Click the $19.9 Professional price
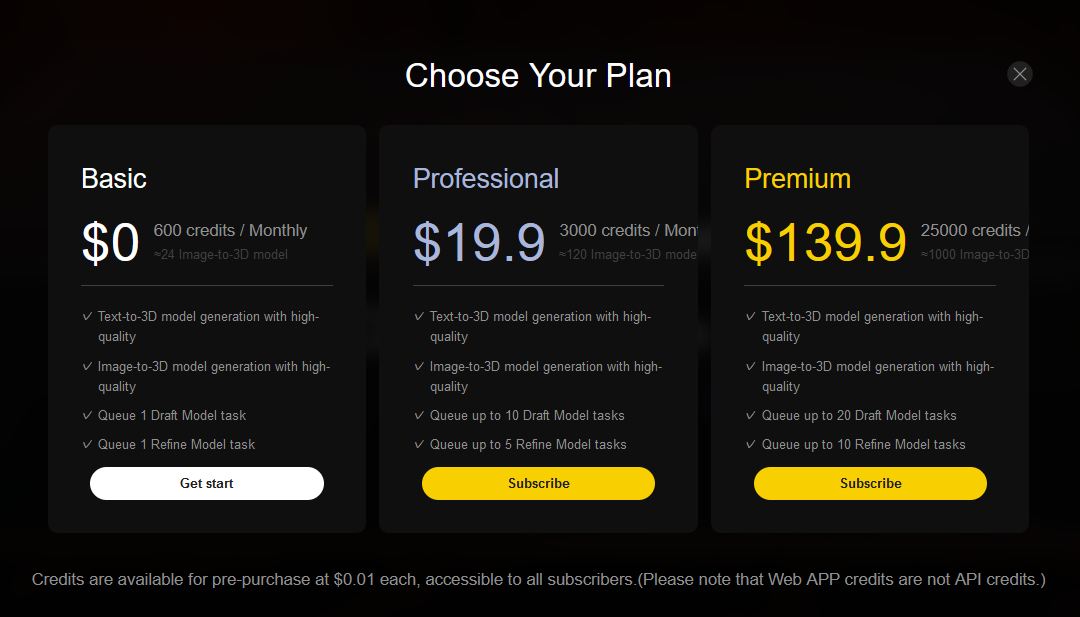The width and height of the screenshot is (1080, 617). pos(479,243)
